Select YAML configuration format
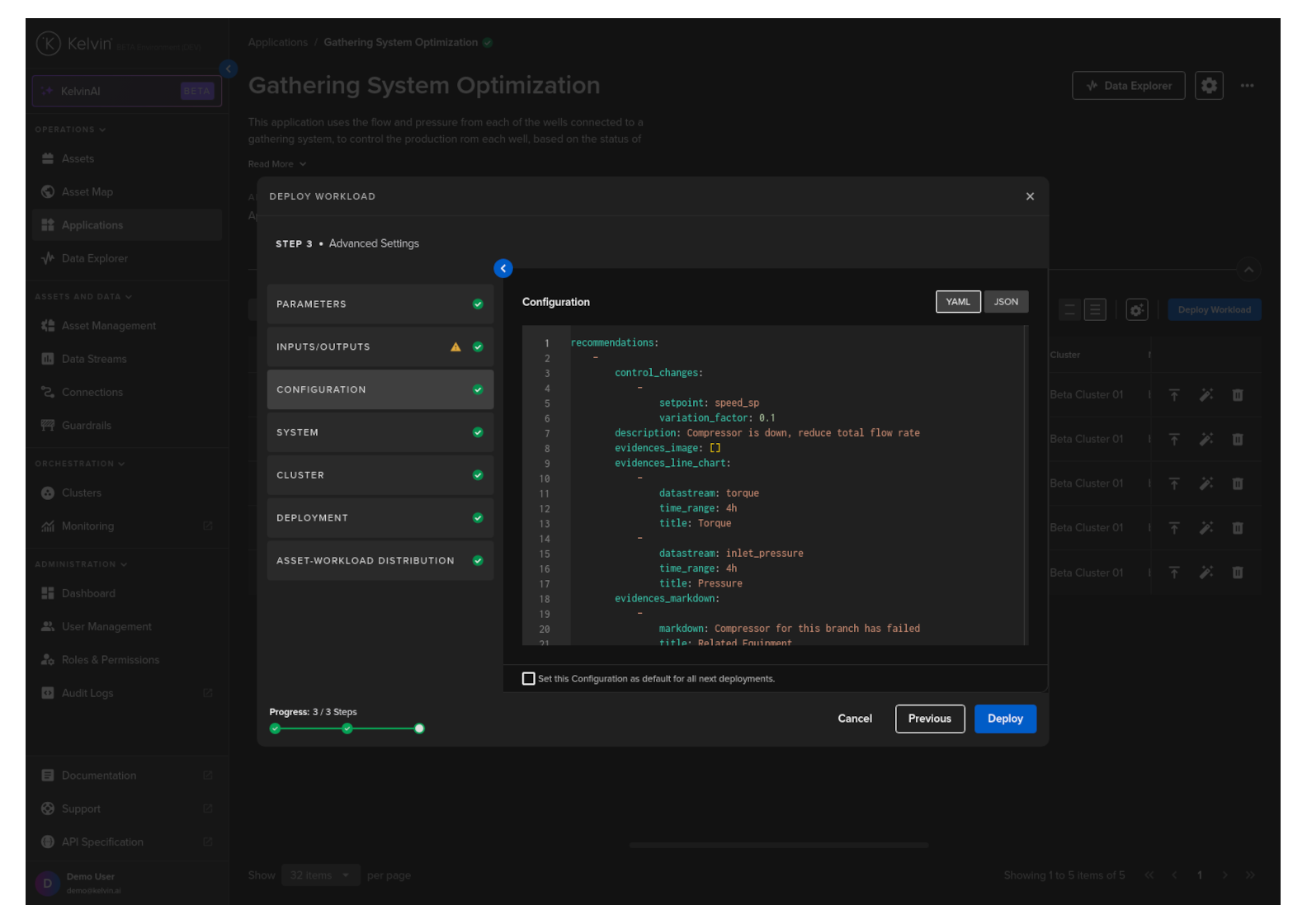The width and height of the screenshot is (1307, 924). 957,302
